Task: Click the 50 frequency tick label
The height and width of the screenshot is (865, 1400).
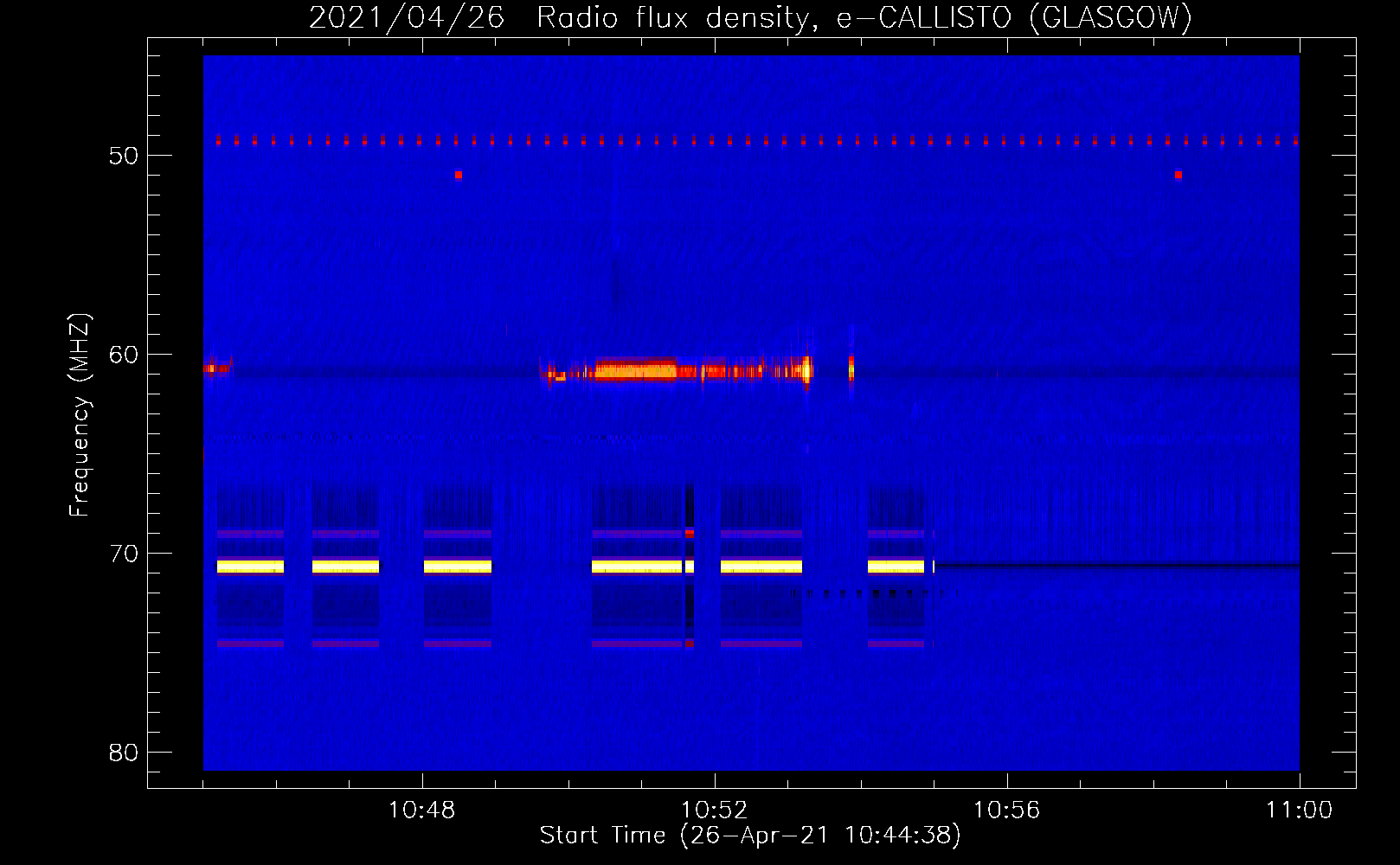Action: click(x=124, y=156)
